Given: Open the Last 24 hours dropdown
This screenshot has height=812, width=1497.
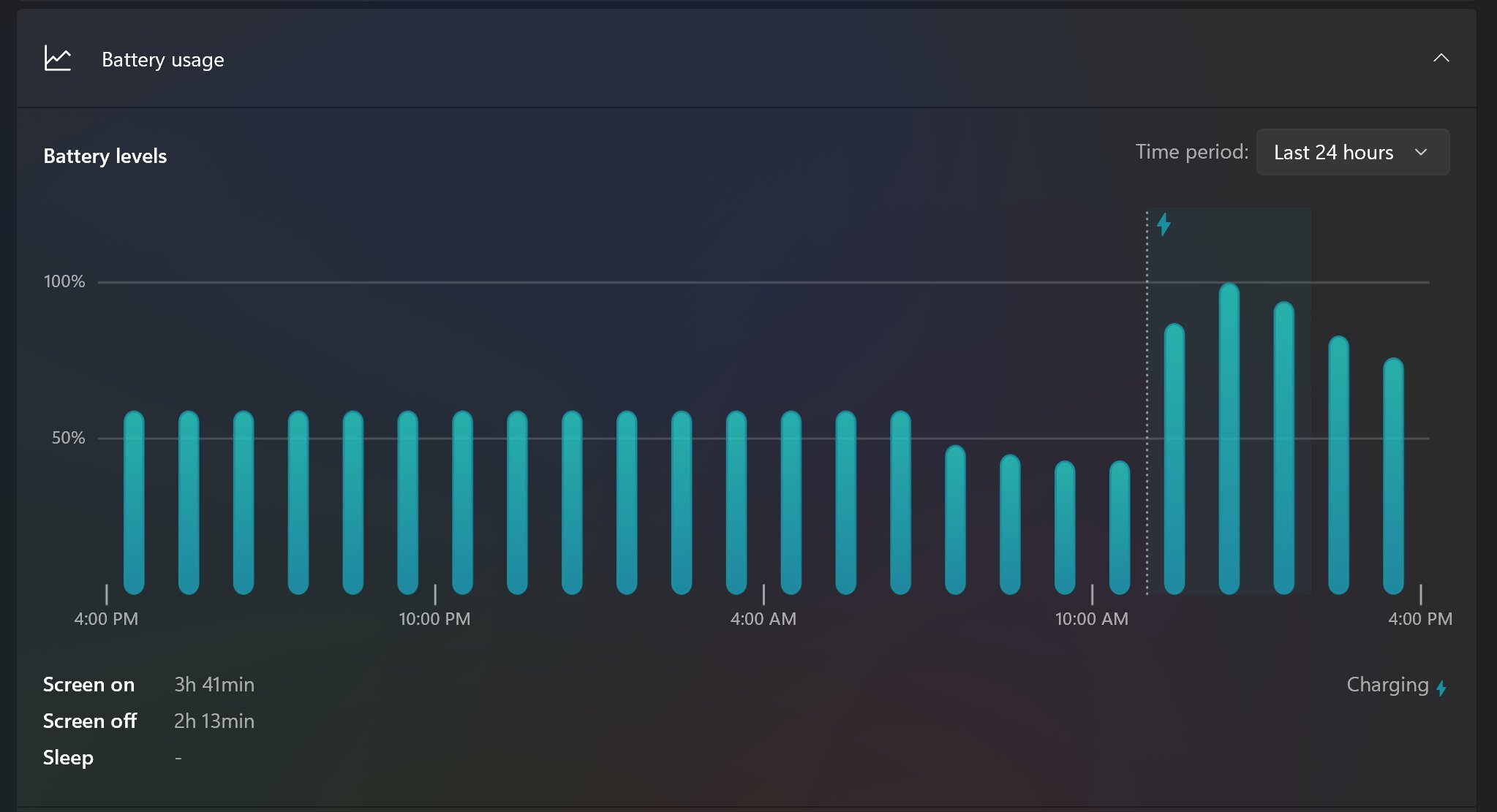Looking at the screenshot, I should click(1352, 152).
